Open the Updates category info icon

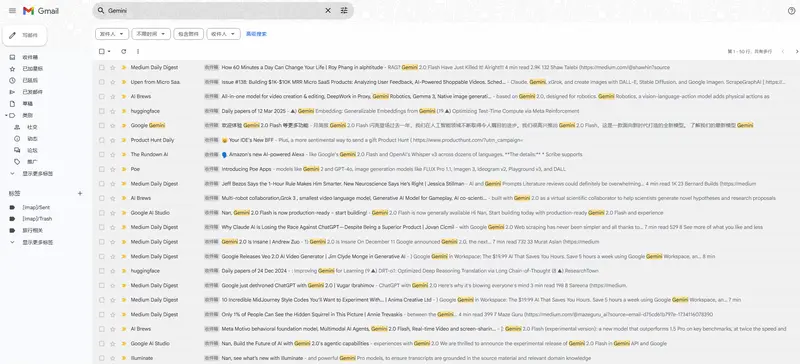17,138
